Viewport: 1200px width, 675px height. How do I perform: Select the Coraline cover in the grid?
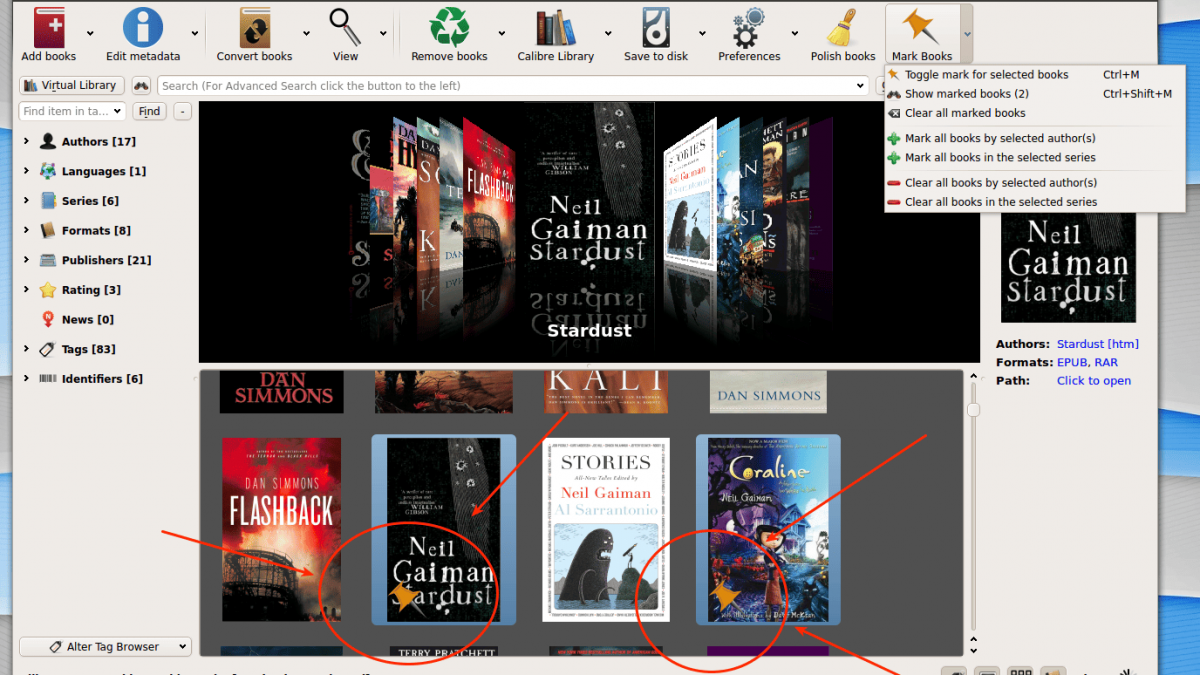coord(768,529)
